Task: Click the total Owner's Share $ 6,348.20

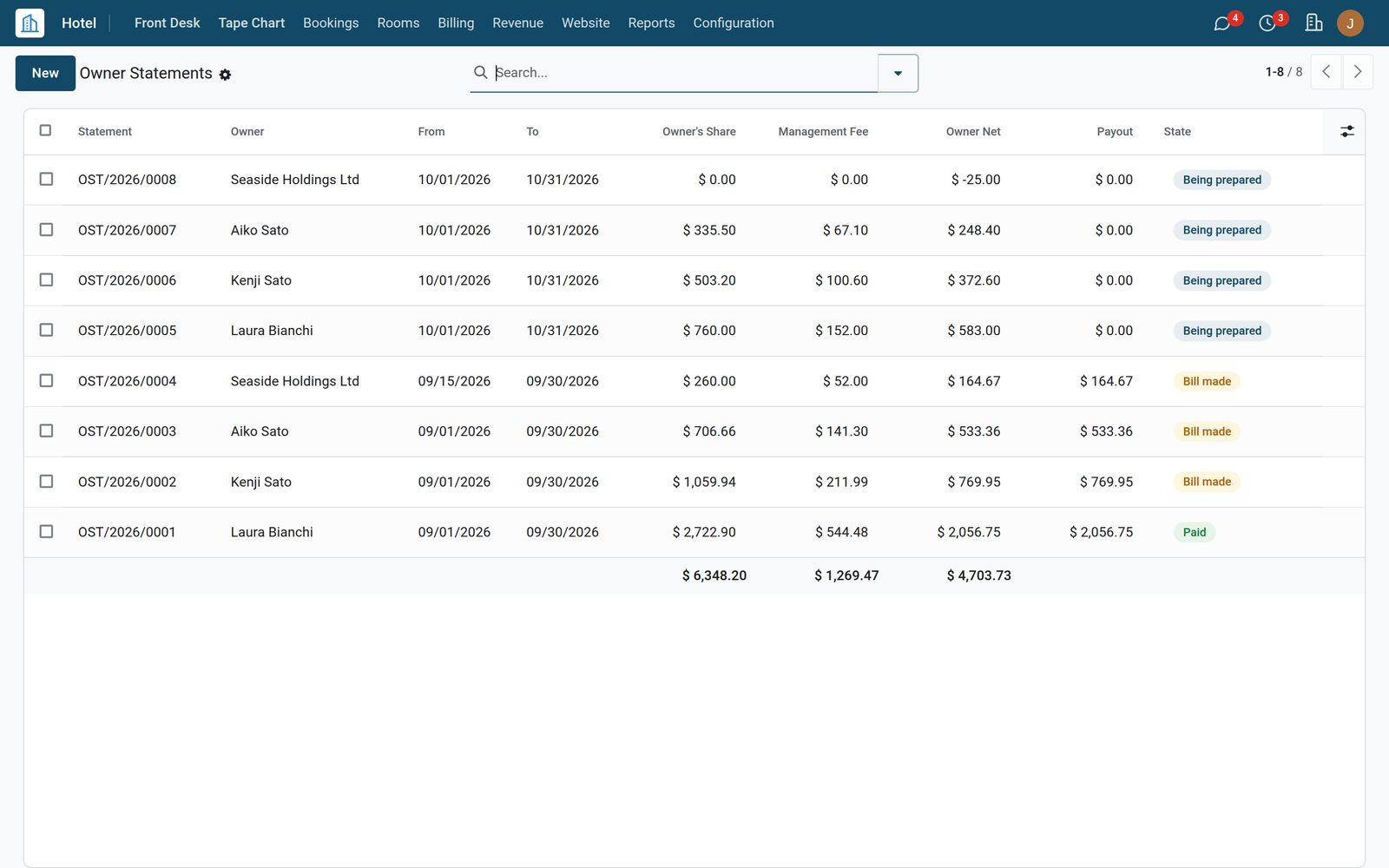Action: [714, 575]
